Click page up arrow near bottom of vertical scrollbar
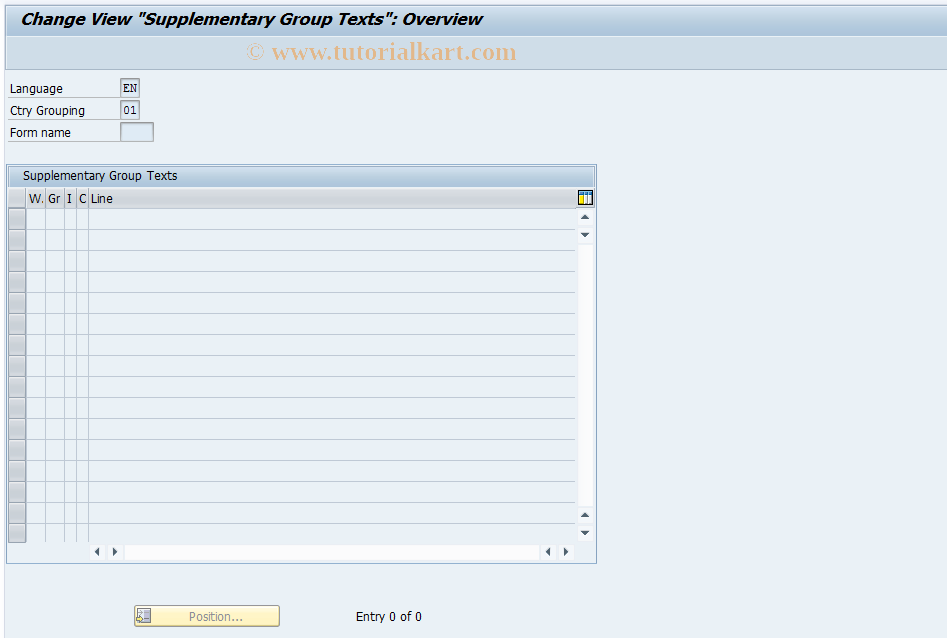947x638 pixels. tap(585, 515)
